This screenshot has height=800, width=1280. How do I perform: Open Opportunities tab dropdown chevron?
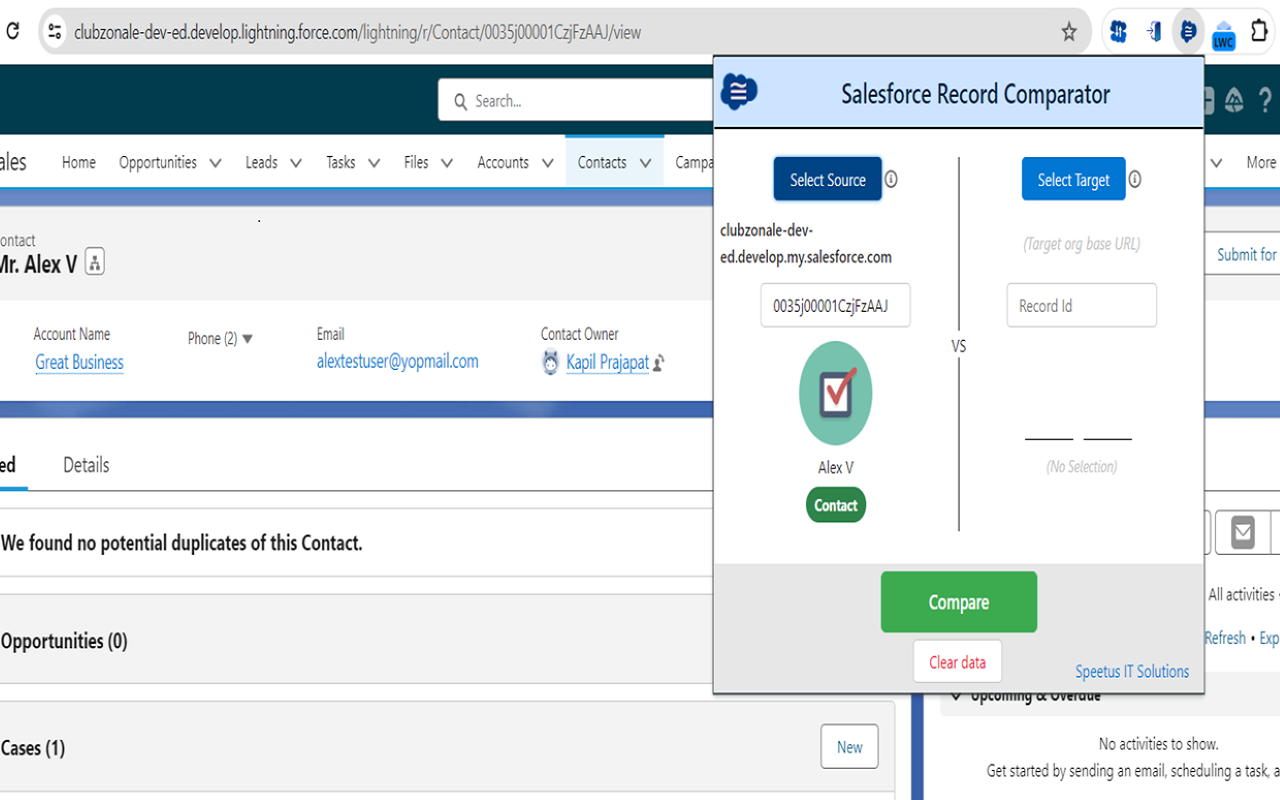coord(215,163)
